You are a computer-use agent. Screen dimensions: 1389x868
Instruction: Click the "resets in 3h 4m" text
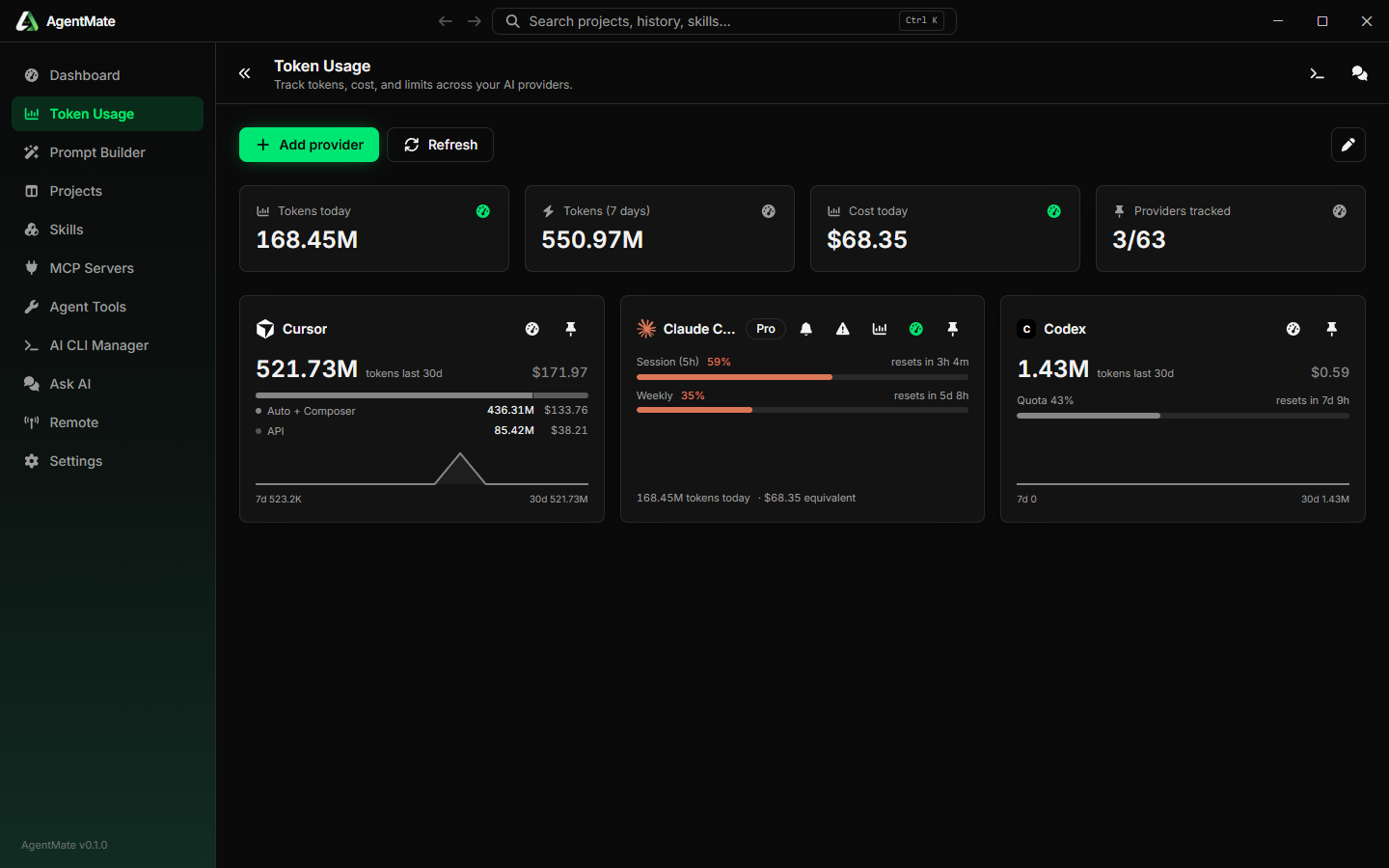(930, 363)
